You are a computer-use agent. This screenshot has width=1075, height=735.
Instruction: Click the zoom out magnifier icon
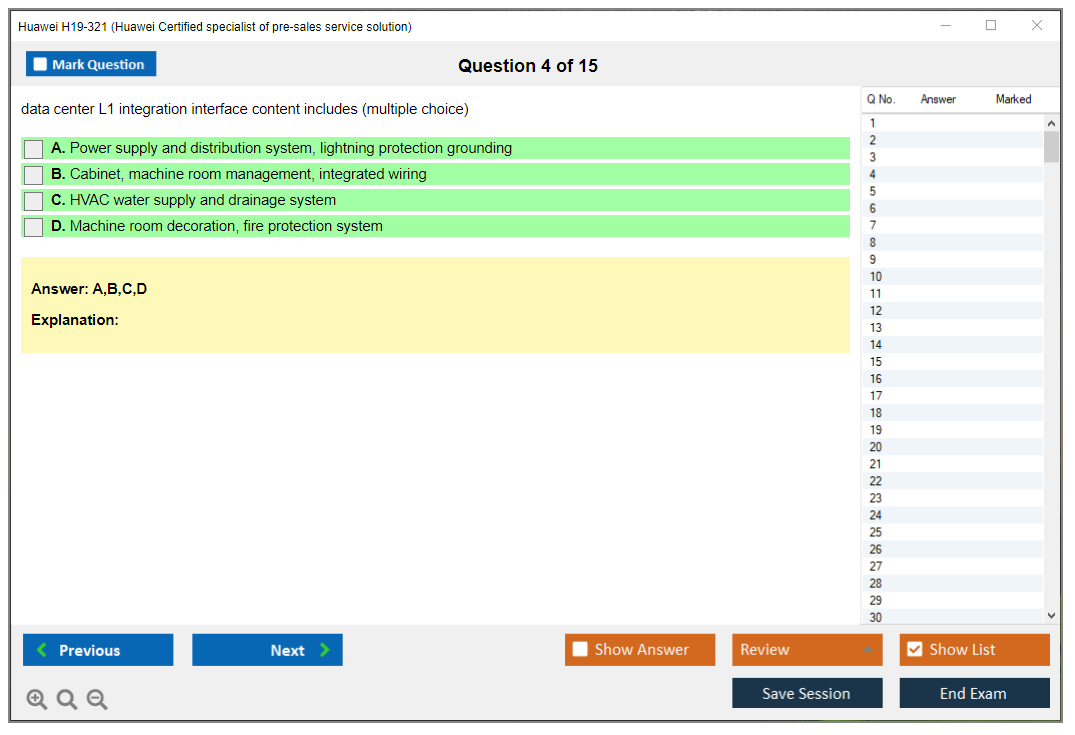point(97,699)
